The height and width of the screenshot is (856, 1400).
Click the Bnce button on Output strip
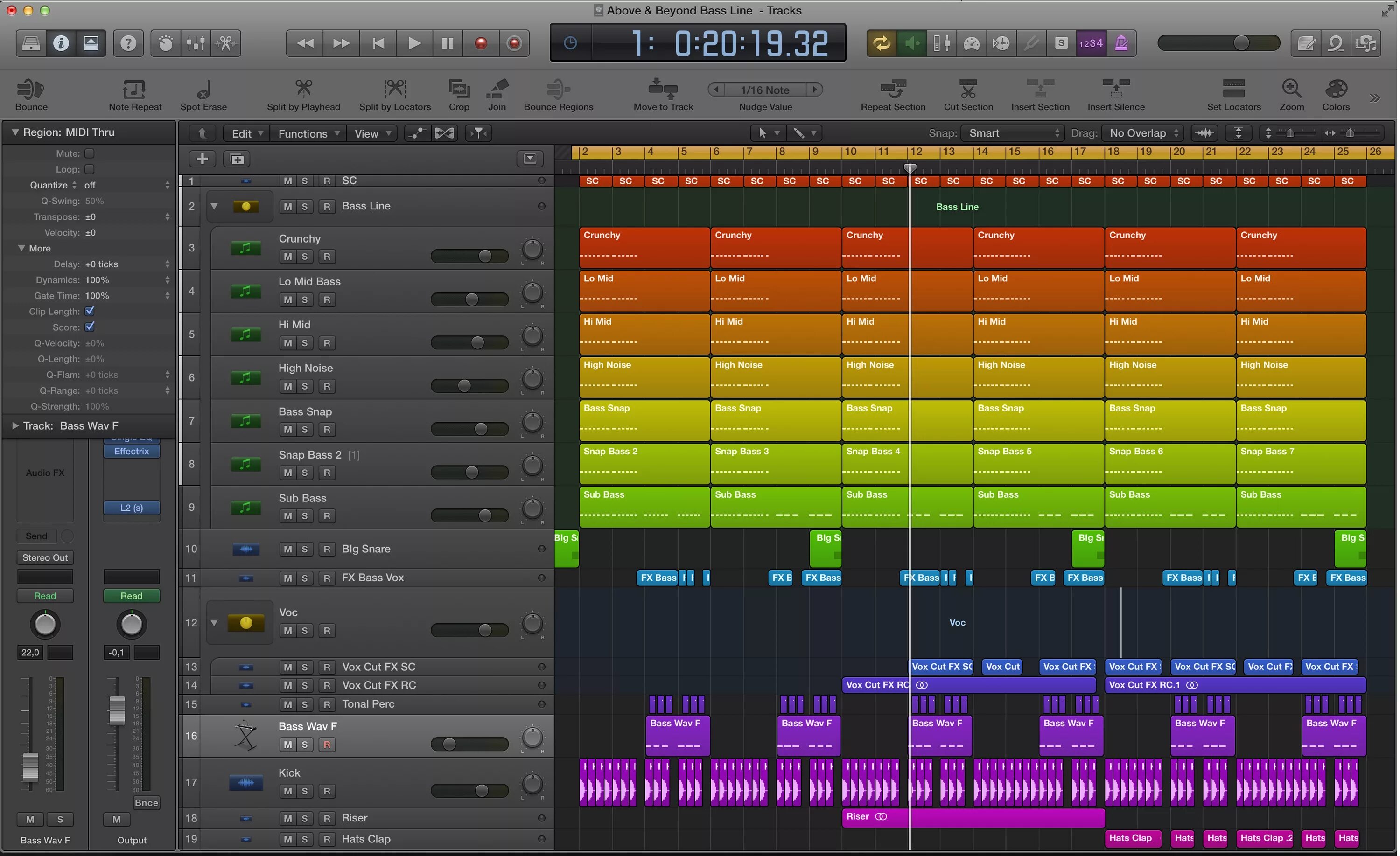[x=146, y=803]
